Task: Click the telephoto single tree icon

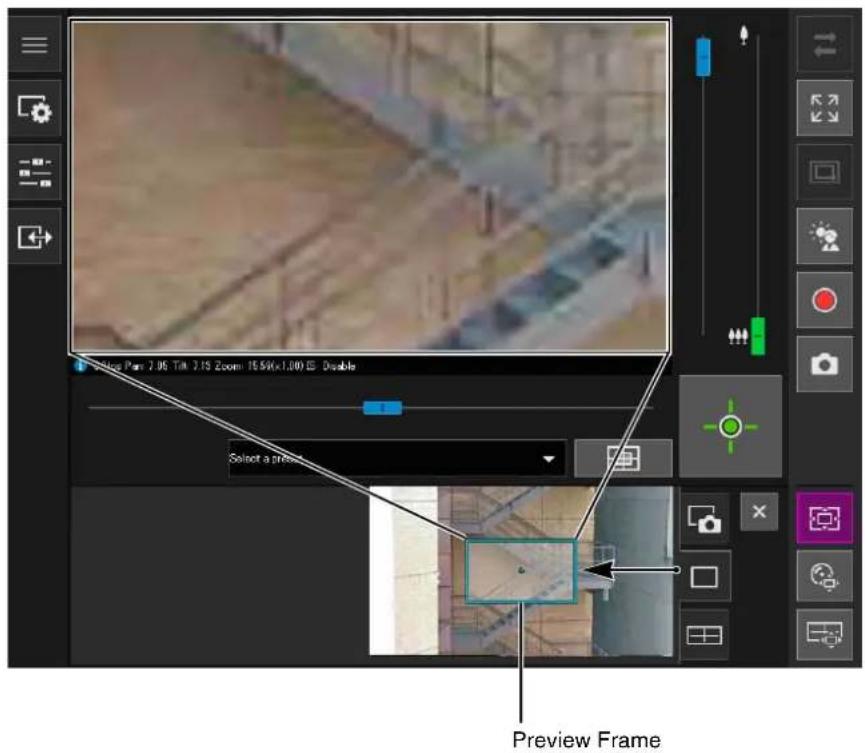Action: click(x=744, y=35)
